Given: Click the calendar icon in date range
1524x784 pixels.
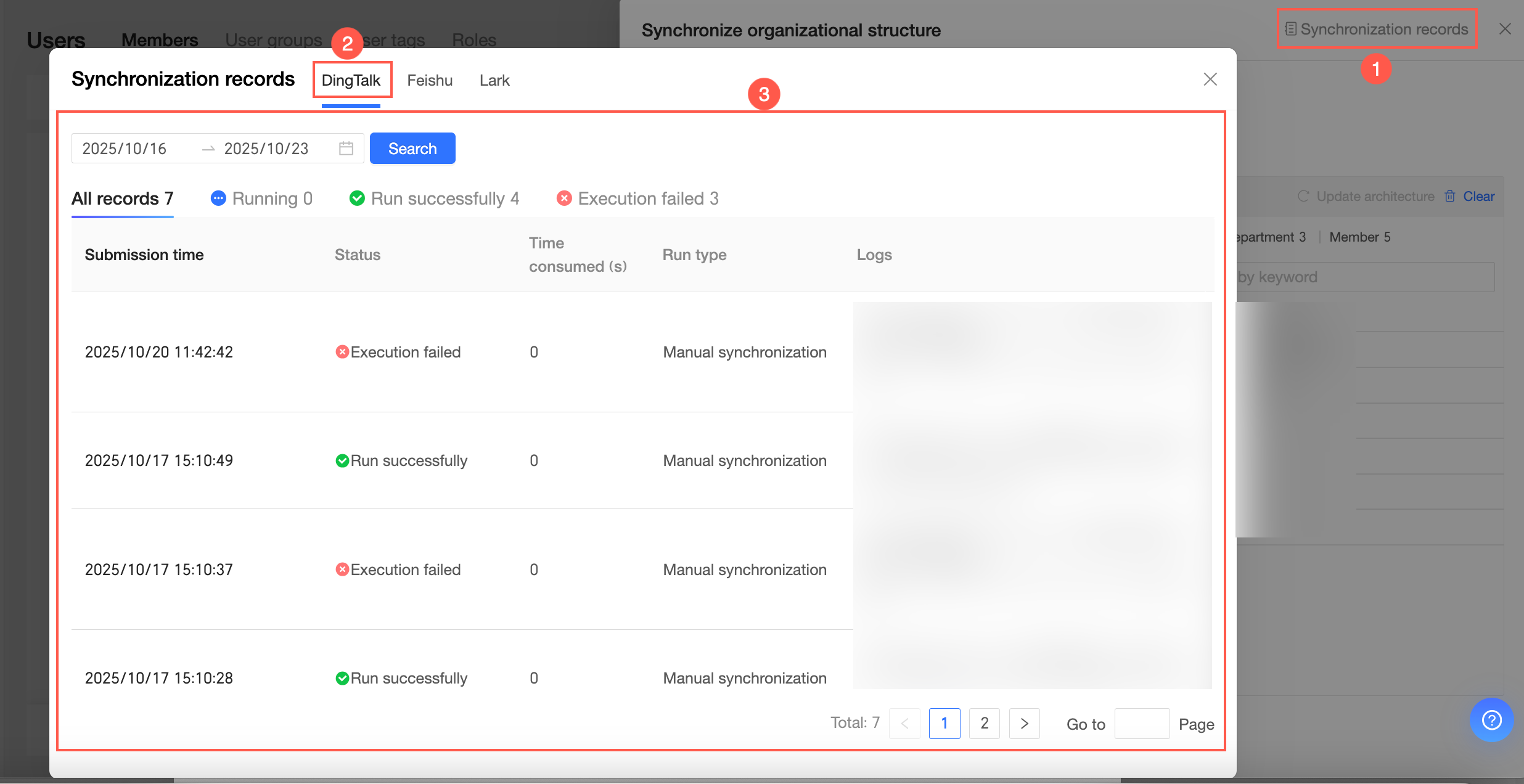Looking at the screenshot, I should pyautogui.click(x=346, y=149).
